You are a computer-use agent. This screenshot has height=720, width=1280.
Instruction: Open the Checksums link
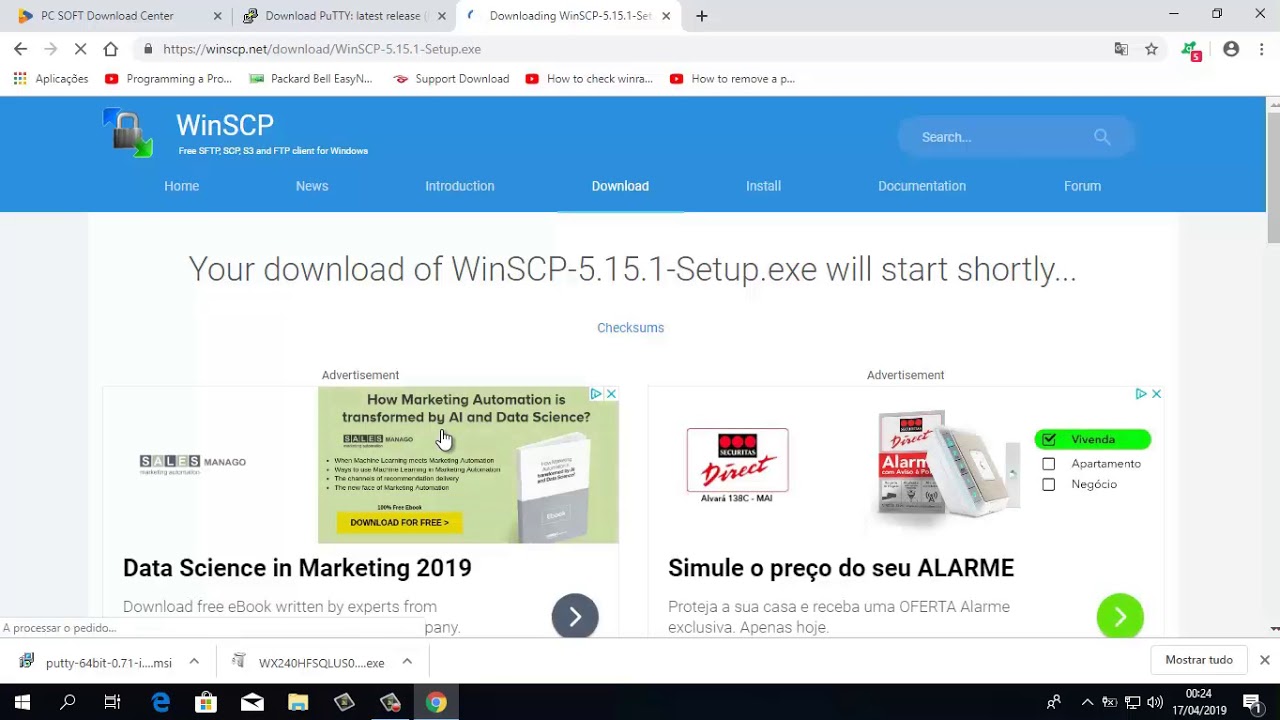click(630, 328)
